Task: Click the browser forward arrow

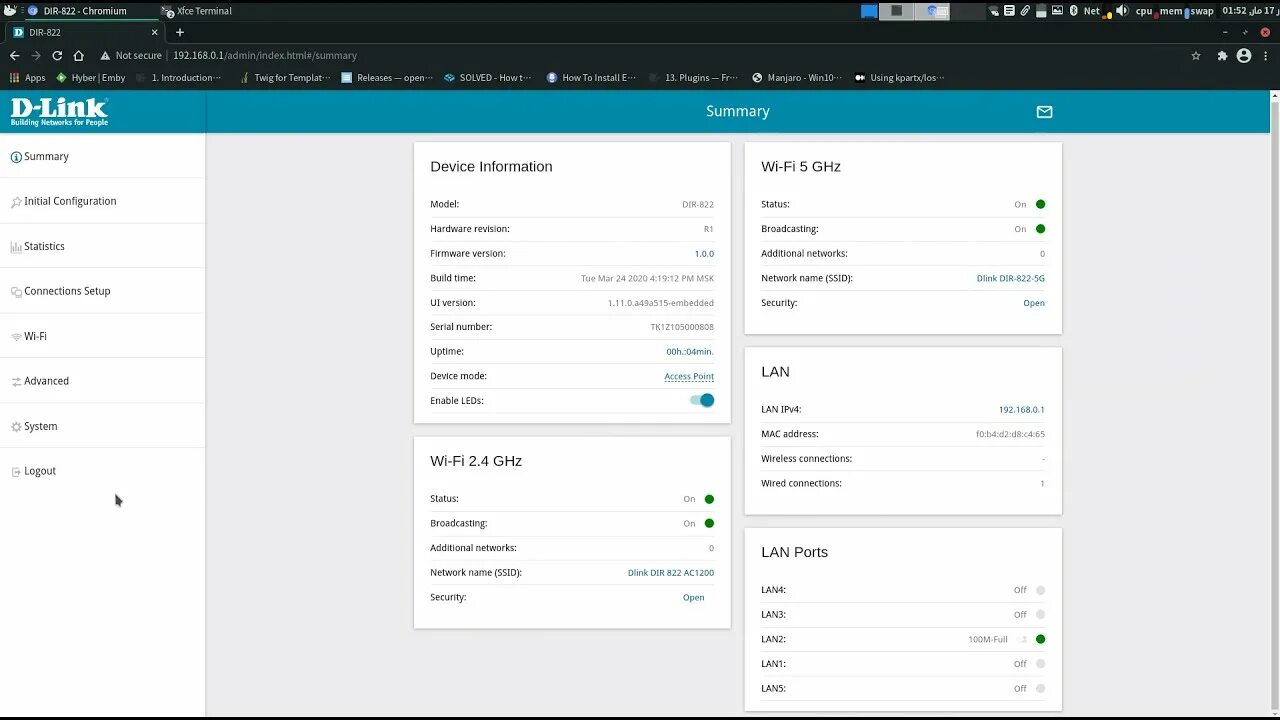Action: pyautogui.click(x=36, y=56)
